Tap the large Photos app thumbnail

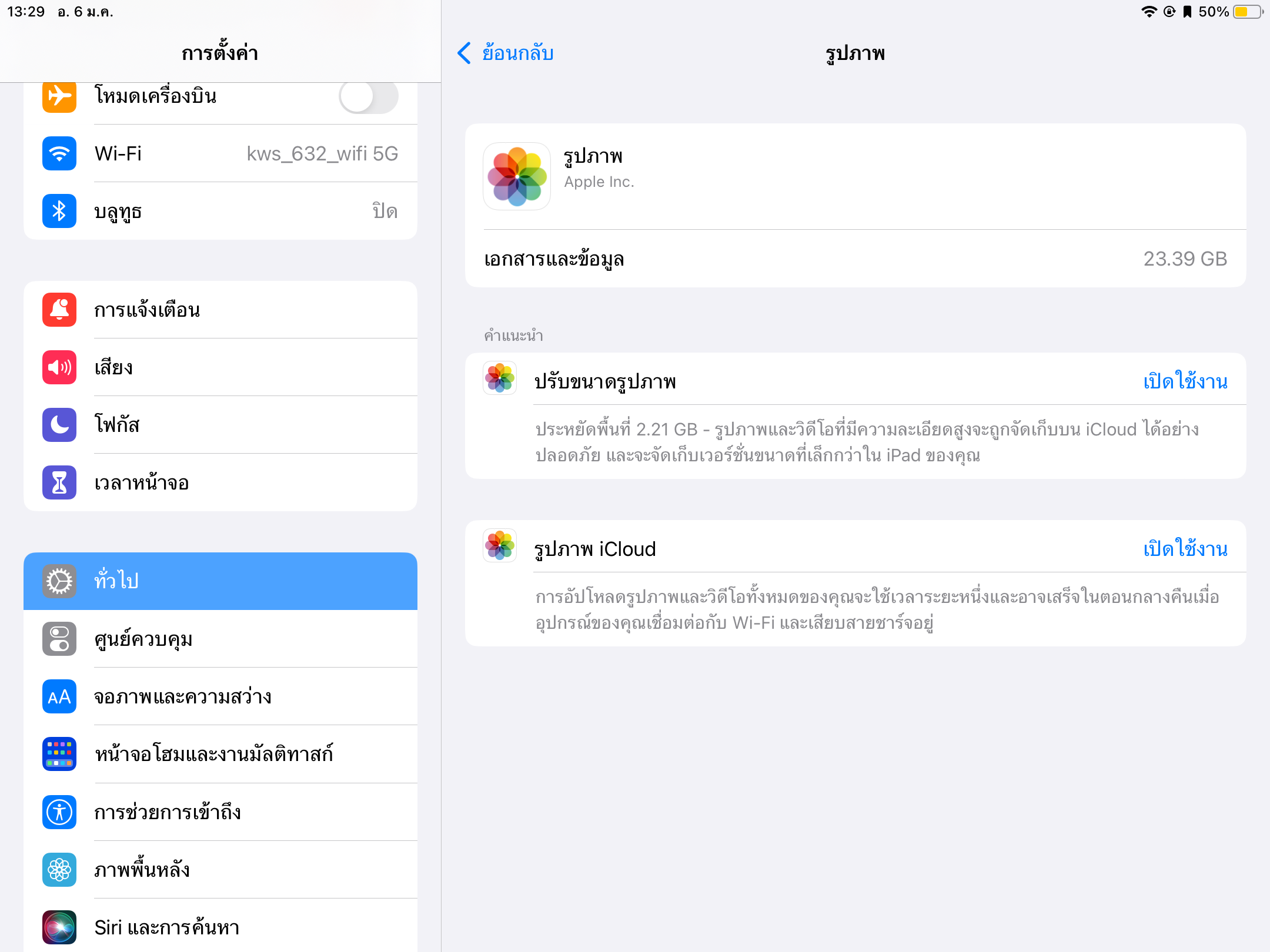[x=517, y=176]
